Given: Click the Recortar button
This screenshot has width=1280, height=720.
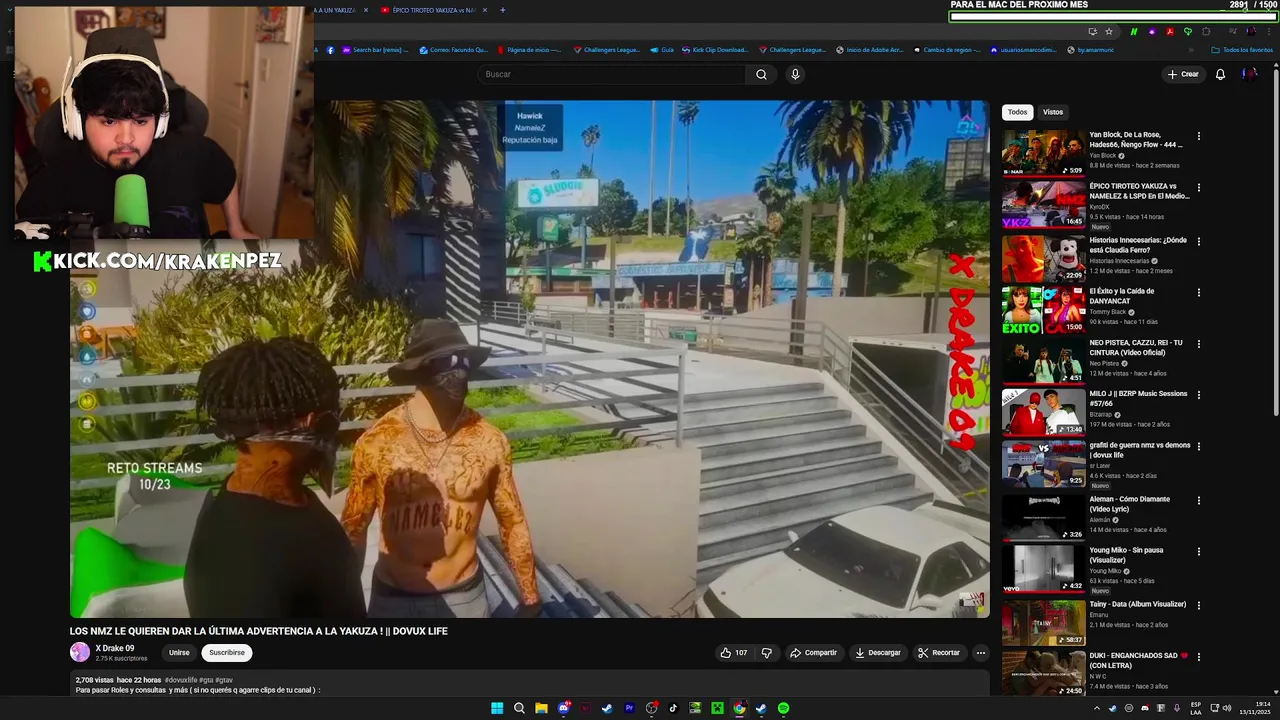Looking at the screenshot, I should click(x=939, y=653).
